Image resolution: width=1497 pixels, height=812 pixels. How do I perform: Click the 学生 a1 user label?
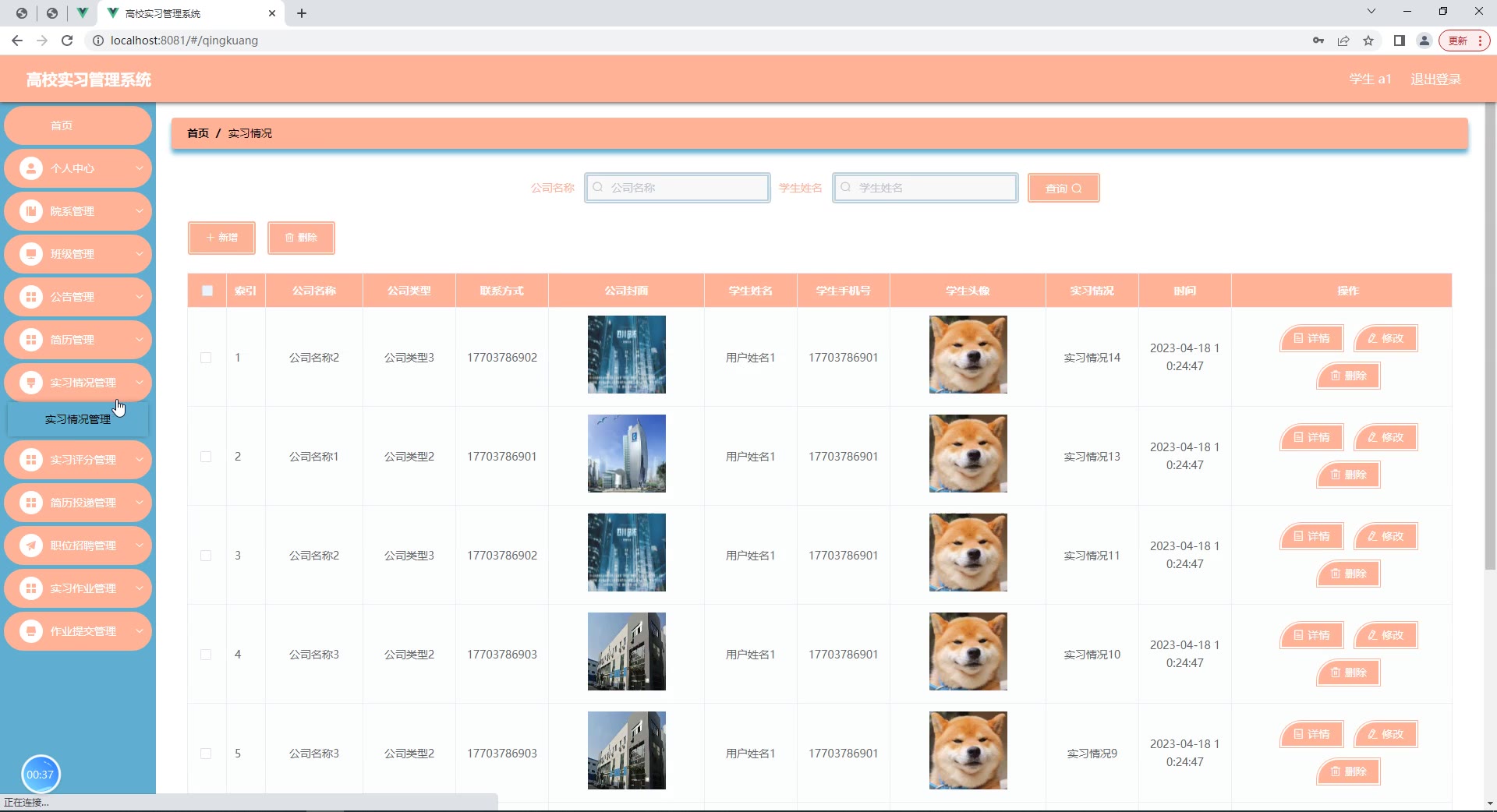coord(1370,79)
